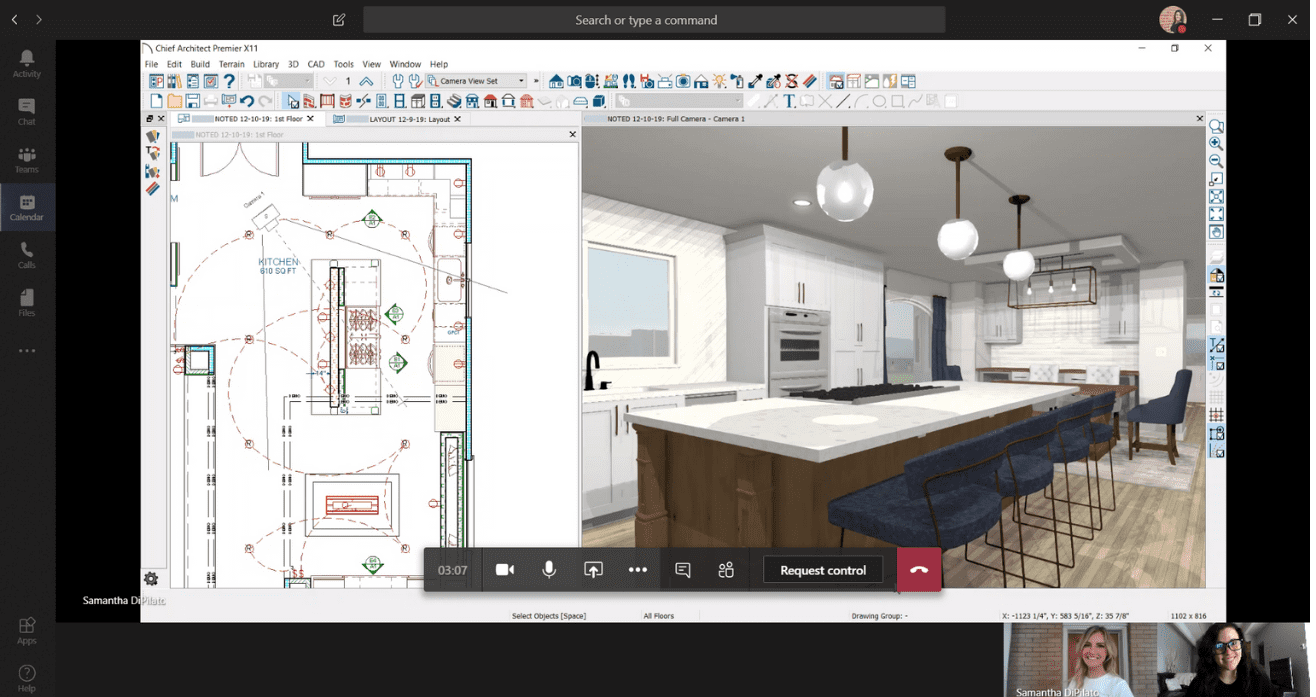The width and height of the screenshot is (1316, 697).
Task: Open Help in the sidebar
Action: 27,678
